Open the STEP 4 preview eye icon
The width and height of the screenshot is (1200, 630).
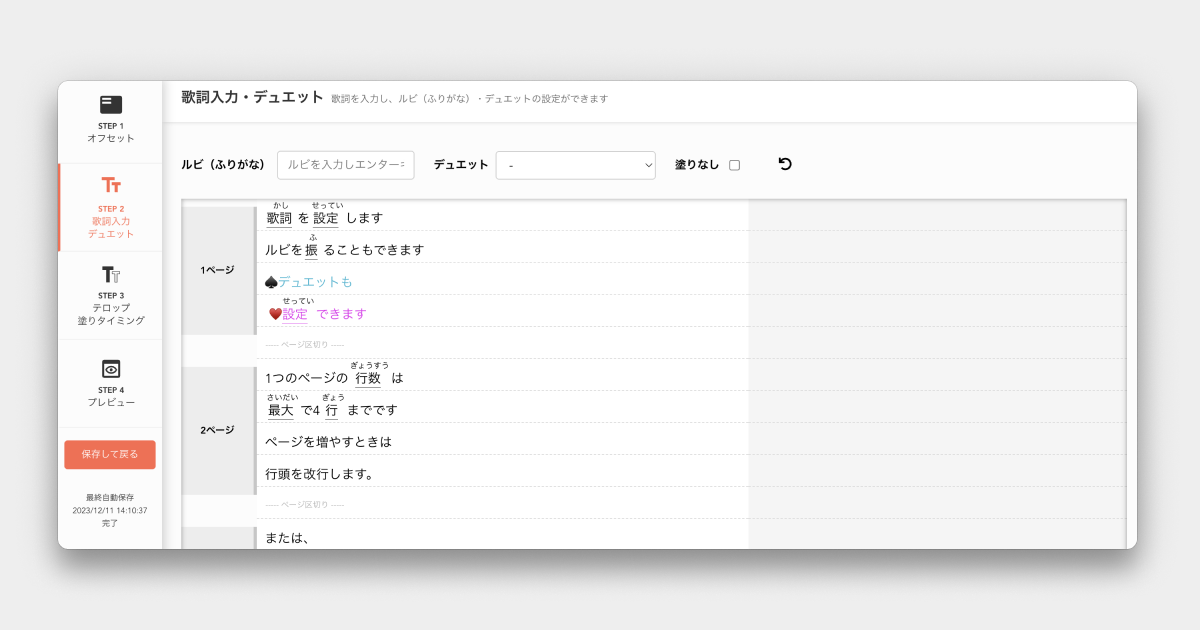coord(111,369)
